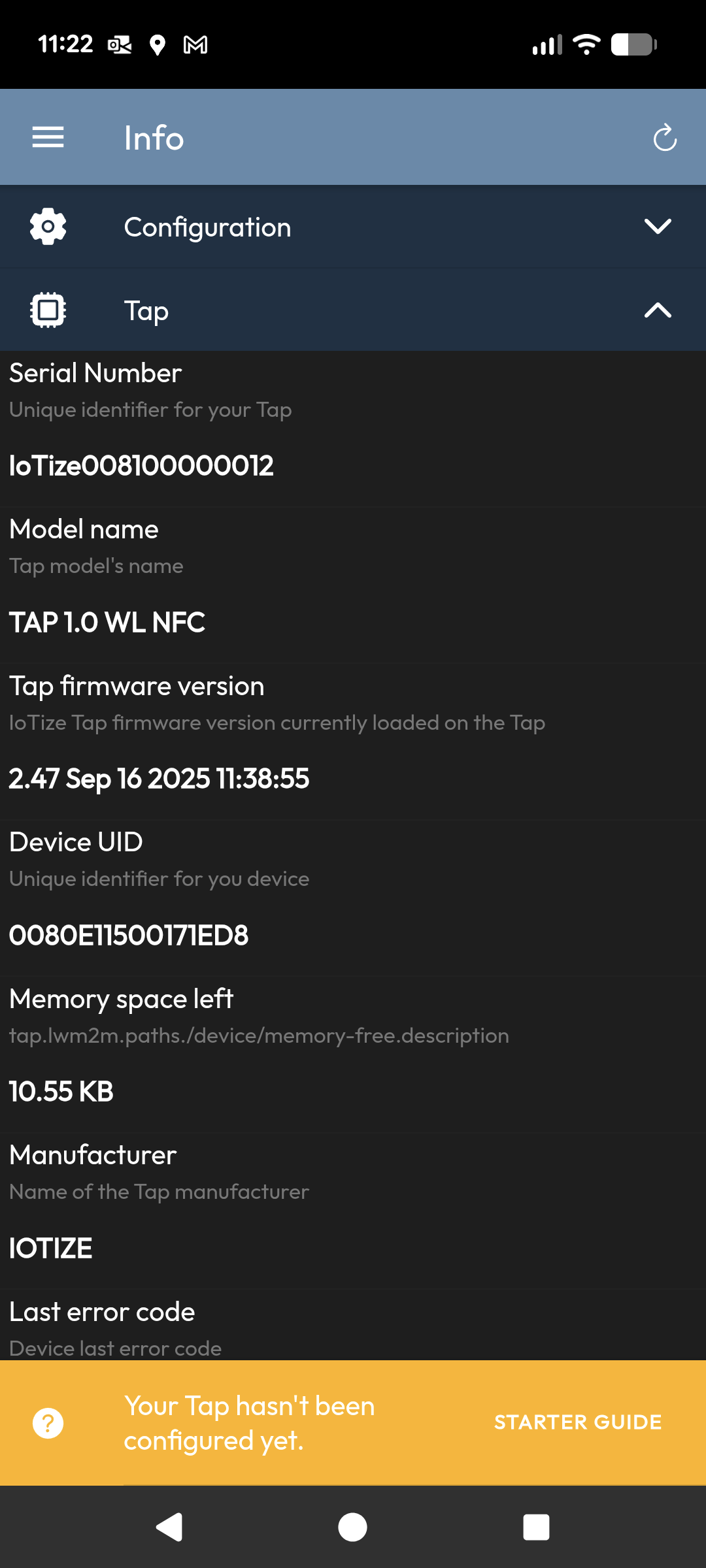
Task: Click the Tap chip icon
Action: coord(48,310)
